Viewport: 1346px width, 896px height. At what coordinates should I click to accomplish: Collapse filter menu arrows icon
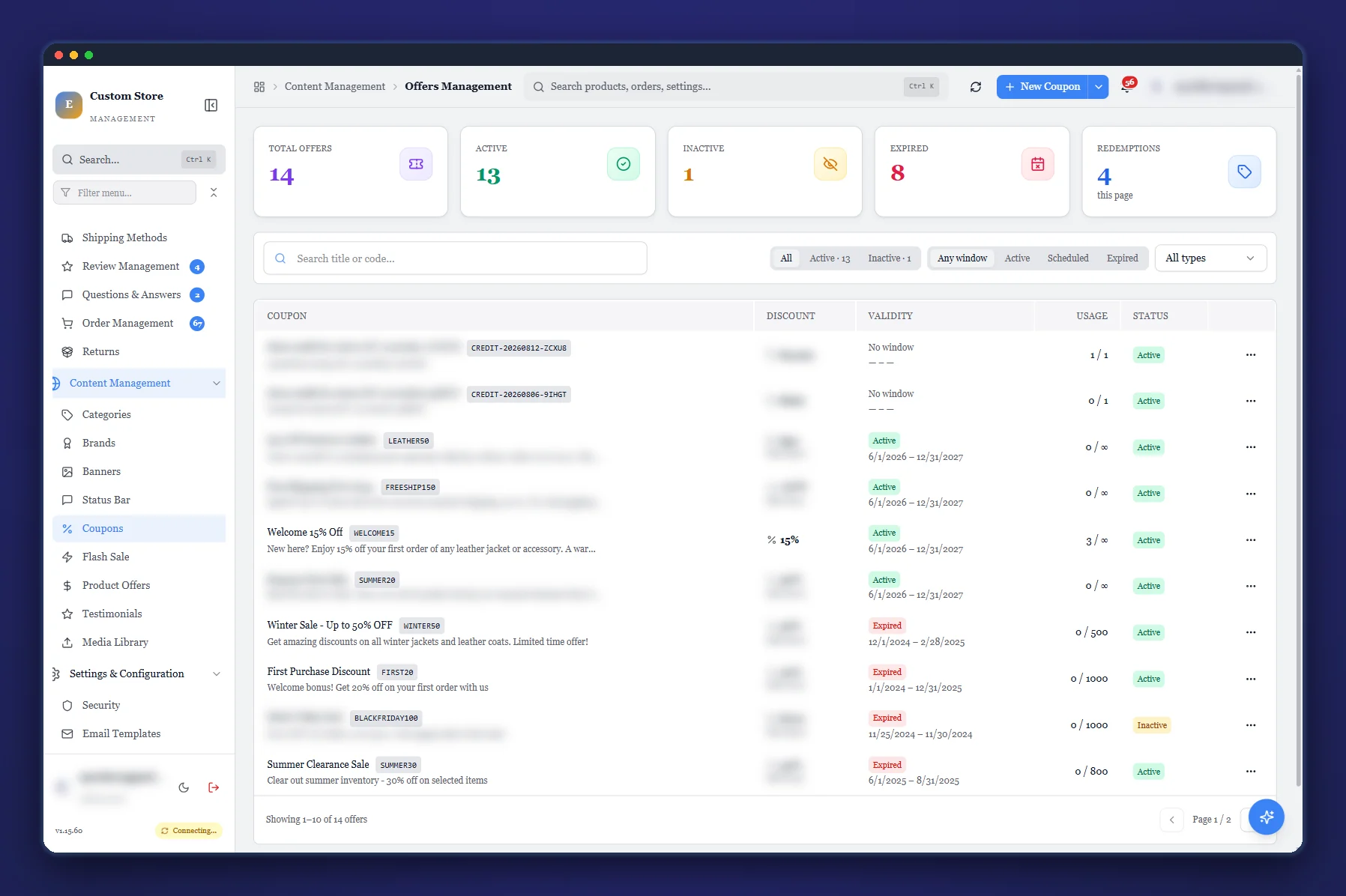click(214, 193)
